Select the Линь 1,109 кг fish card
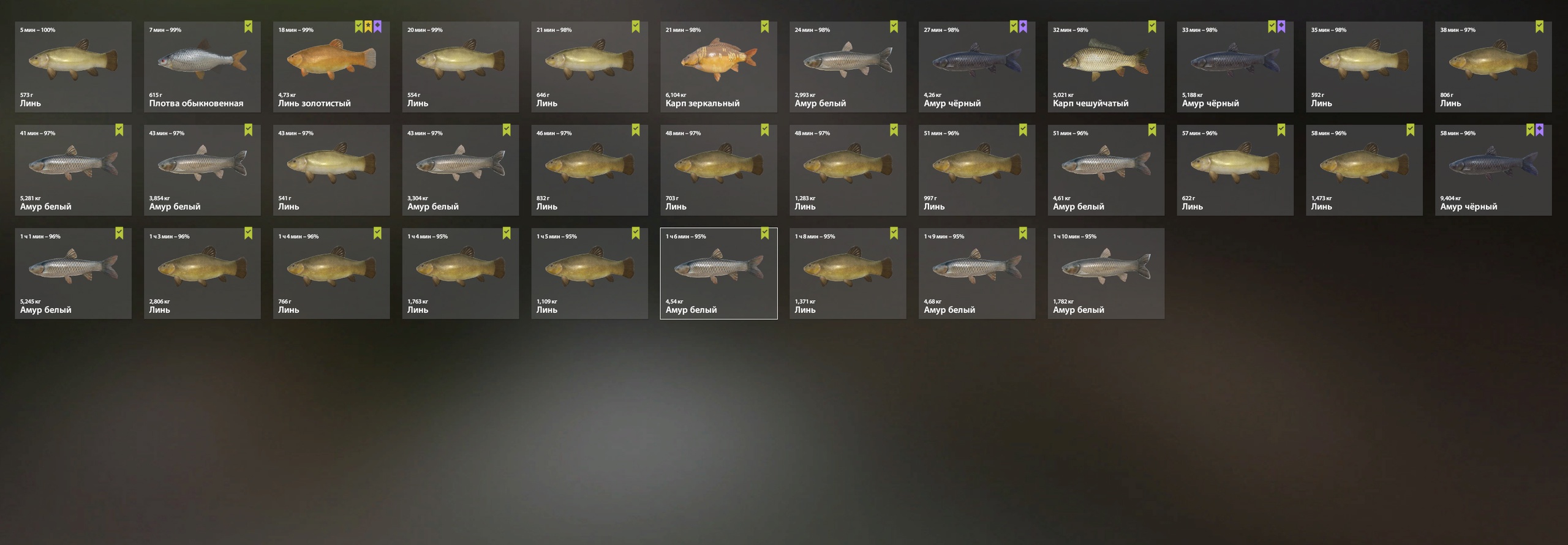Viewport: 1568px width, 545px height. (589, 273)
